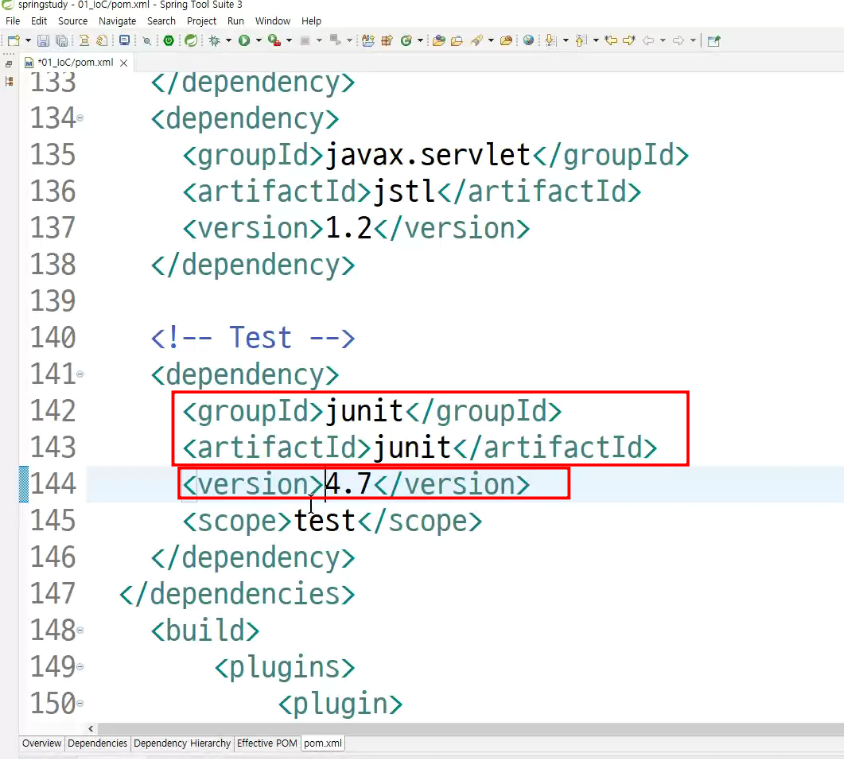The image size is (844, 759).
Task: Click the restore view icon in left sidebar
Action: [9, 64]
